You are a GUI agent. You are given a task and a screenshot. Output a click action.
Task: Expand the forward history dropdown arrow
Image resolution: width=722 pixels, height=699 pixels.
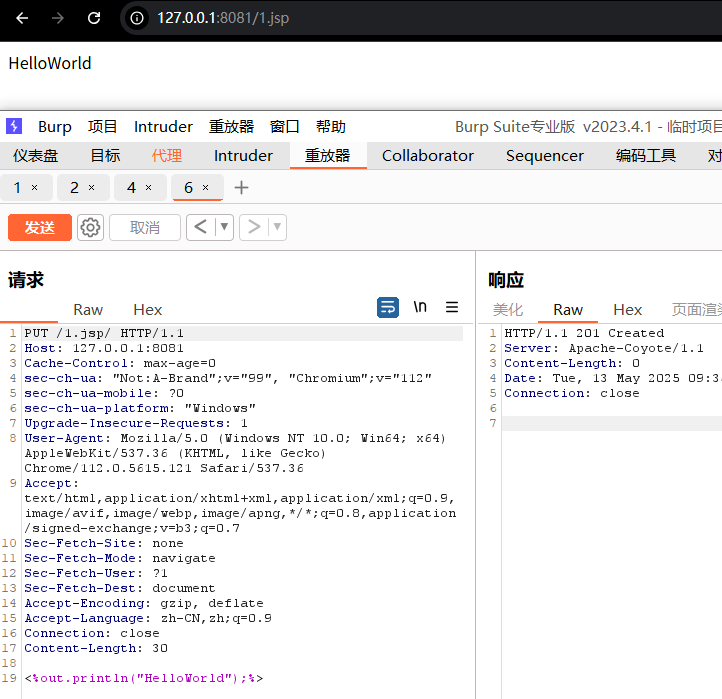pyautogui.click(x=277, y=228)
